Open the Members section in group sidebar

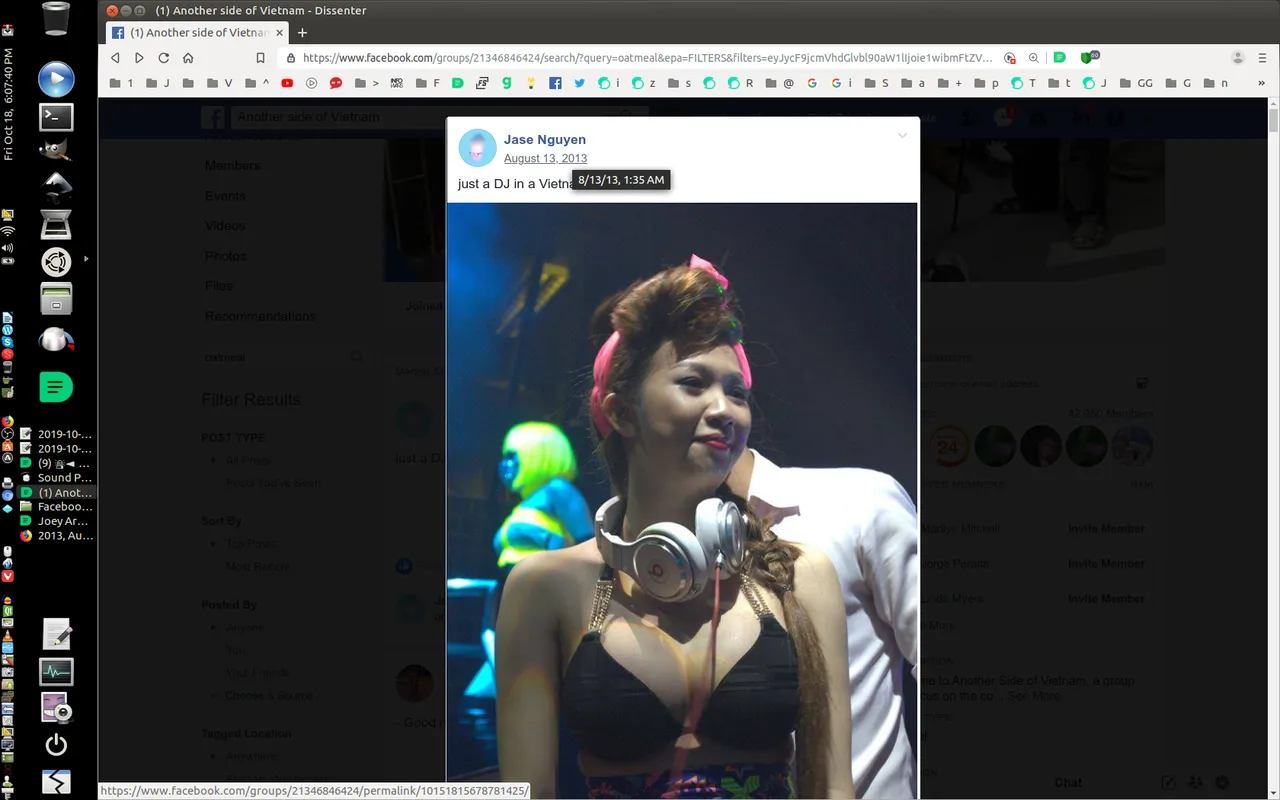pos(232,165)
